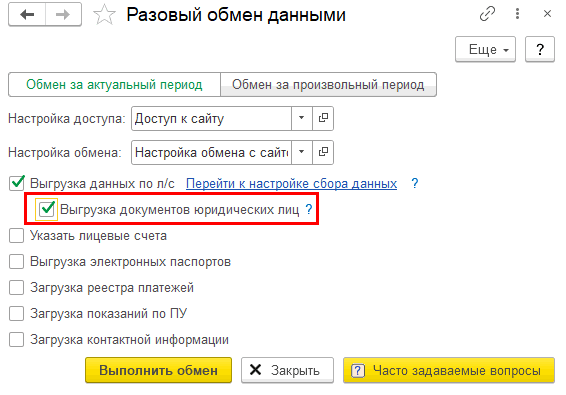Show hint for Выгрузка документов юридических лиц
This screenshot has height=395, width=566.
309,209
